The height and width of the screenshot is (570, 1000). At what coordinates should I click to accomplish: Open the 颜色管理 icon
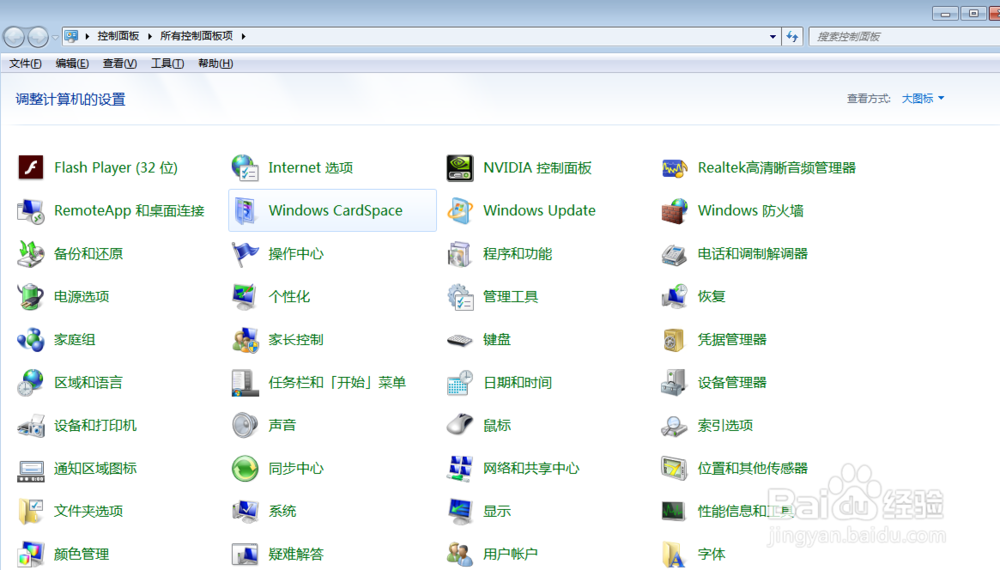(x=31, y=554)
